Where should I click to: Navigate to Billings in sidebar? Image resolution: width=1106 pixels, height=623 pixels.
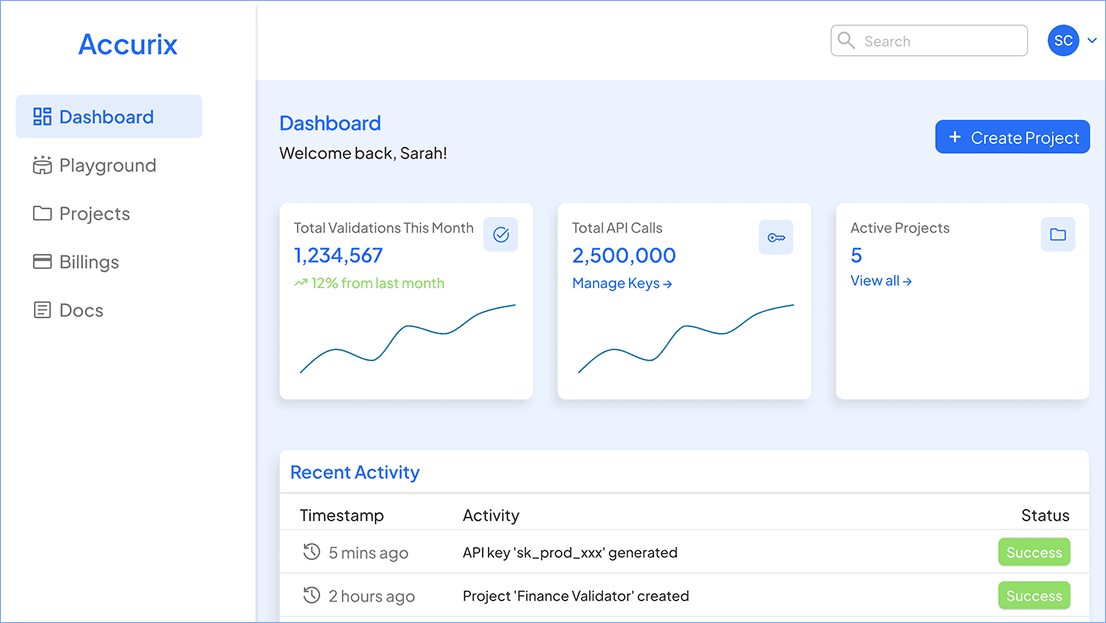point(89,262)
